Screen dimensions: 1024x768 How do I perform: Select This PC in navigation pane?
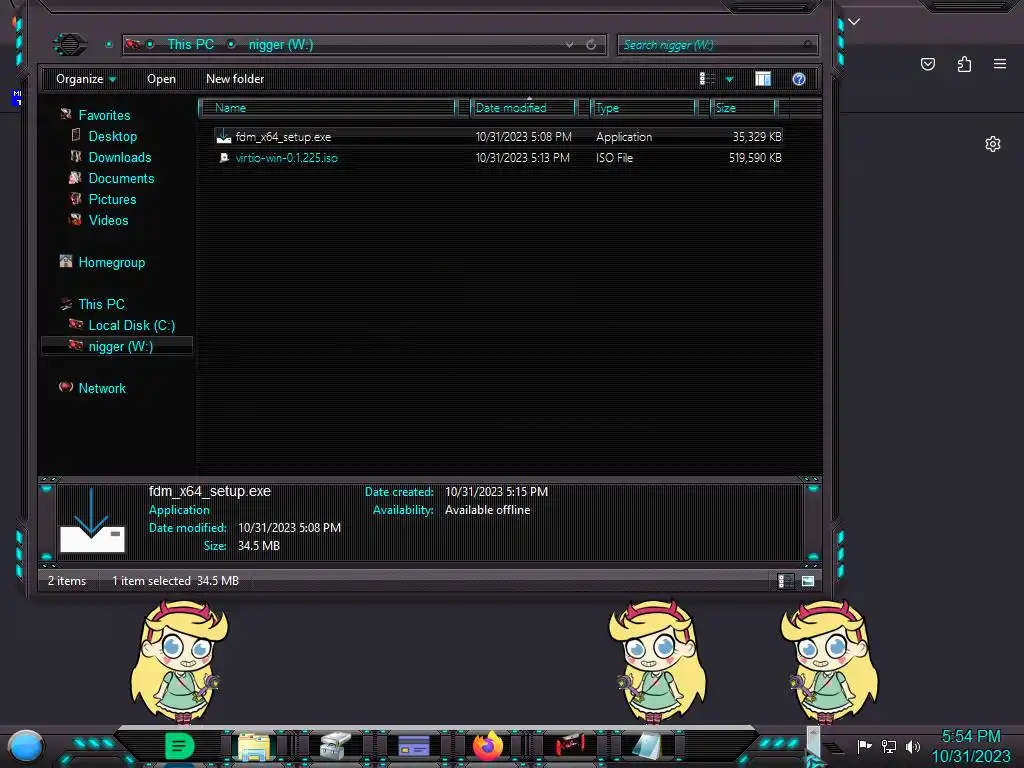coord(101,304)
